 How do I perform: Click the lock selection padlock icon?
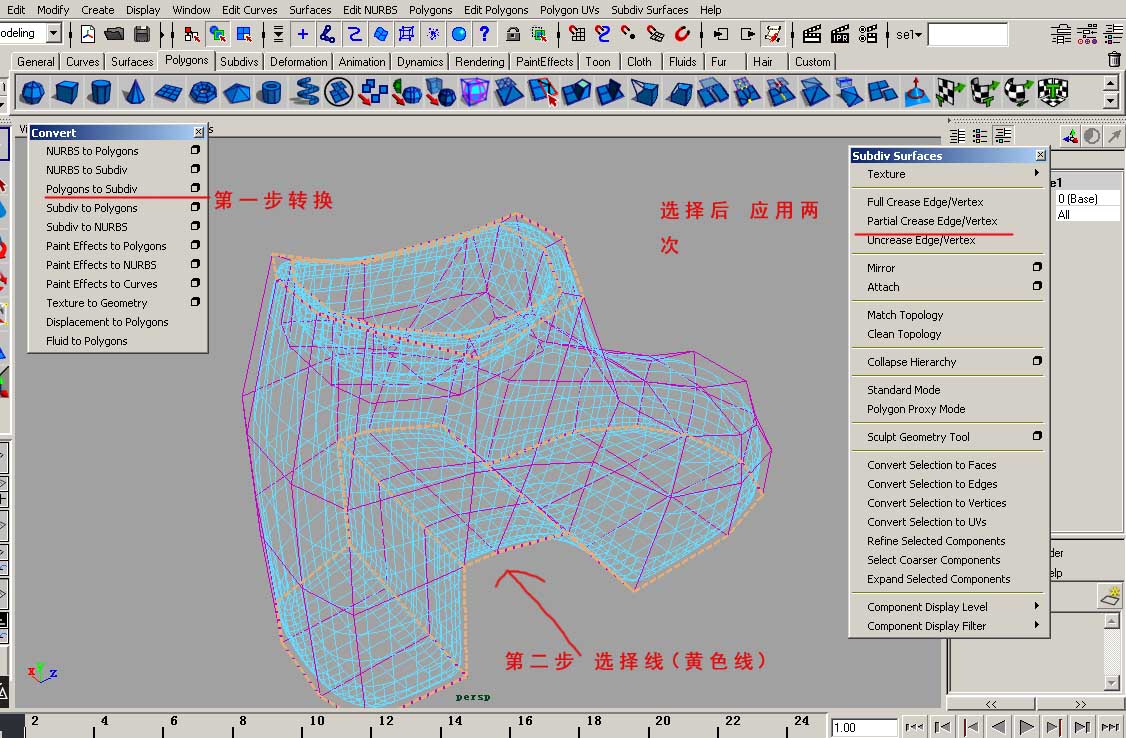coord(513,34)
